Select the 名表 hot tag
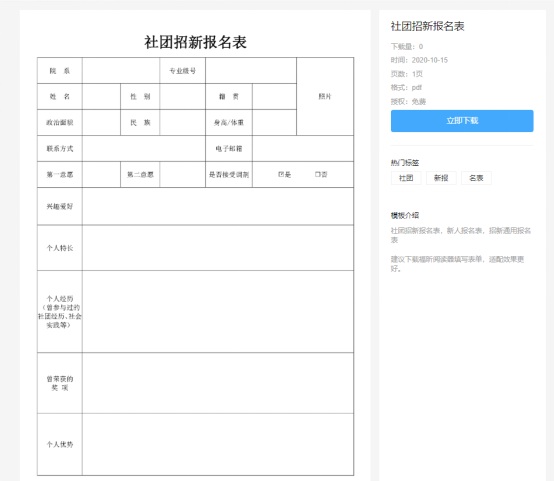The width and height of the screenshot is (554, 481). [476, 178]
